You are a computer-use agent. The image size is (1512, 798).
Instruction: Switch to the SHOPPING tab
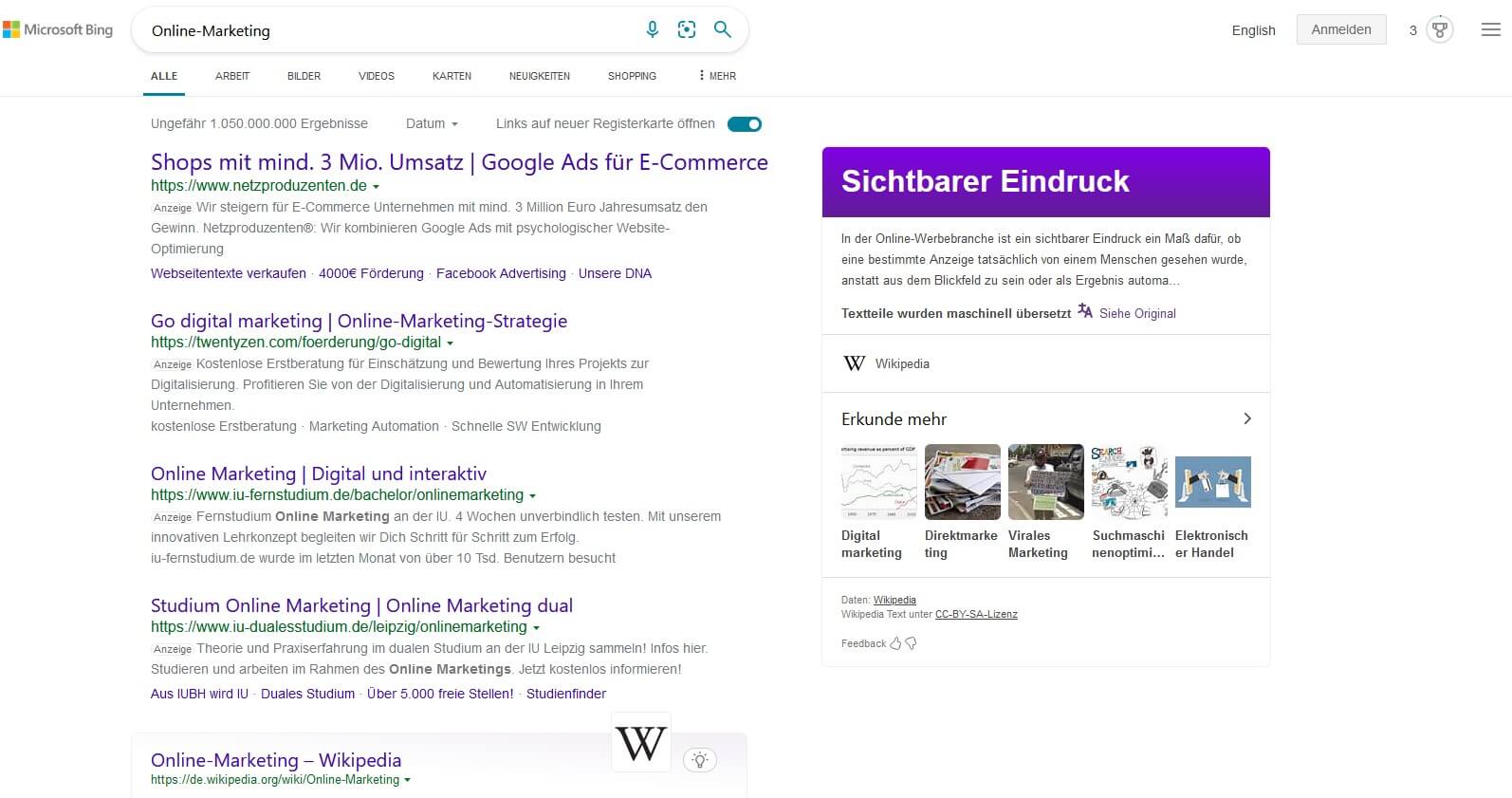[633, 76]
